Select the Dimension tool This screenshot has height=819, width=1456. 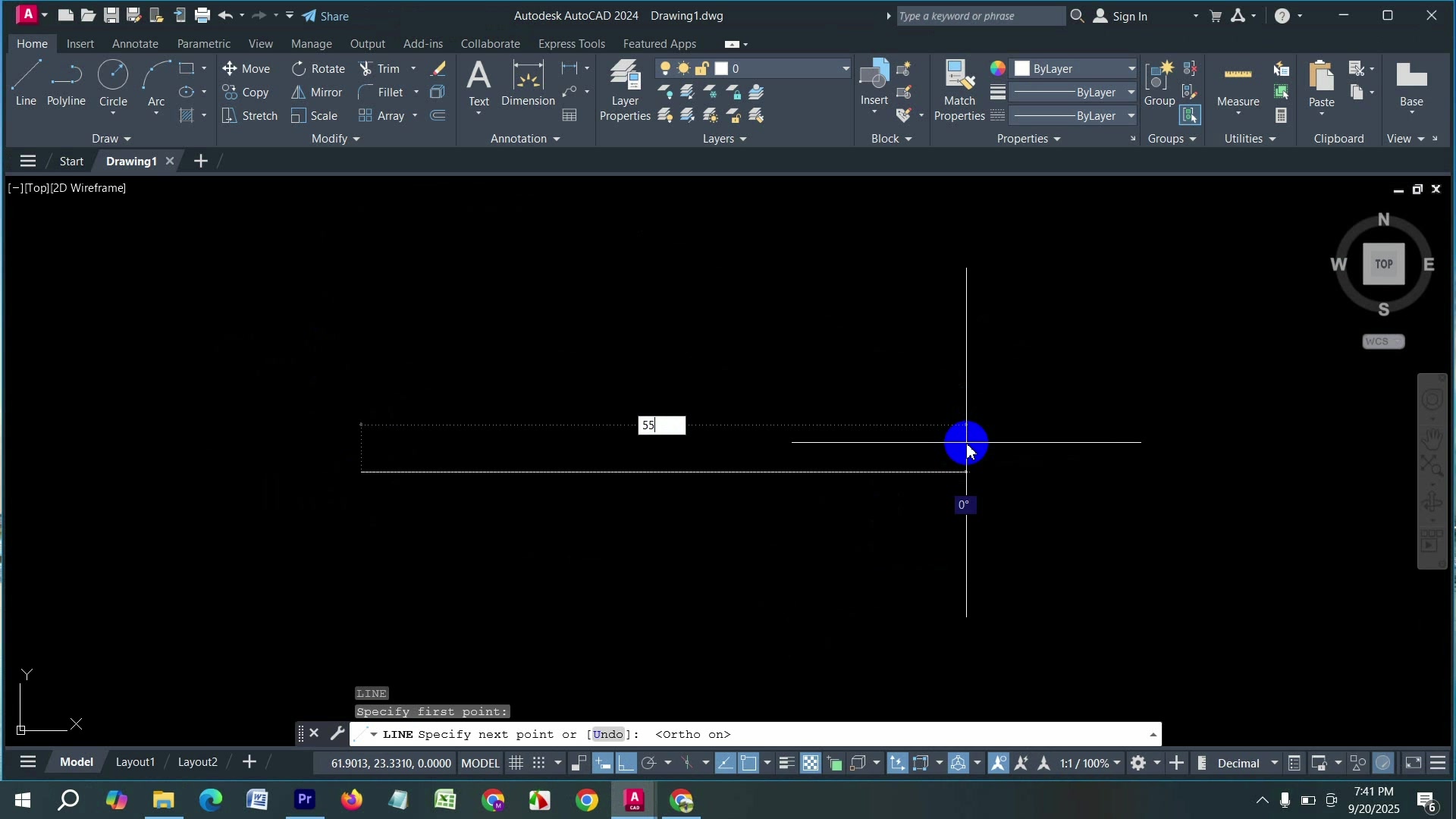pos(529,83)
